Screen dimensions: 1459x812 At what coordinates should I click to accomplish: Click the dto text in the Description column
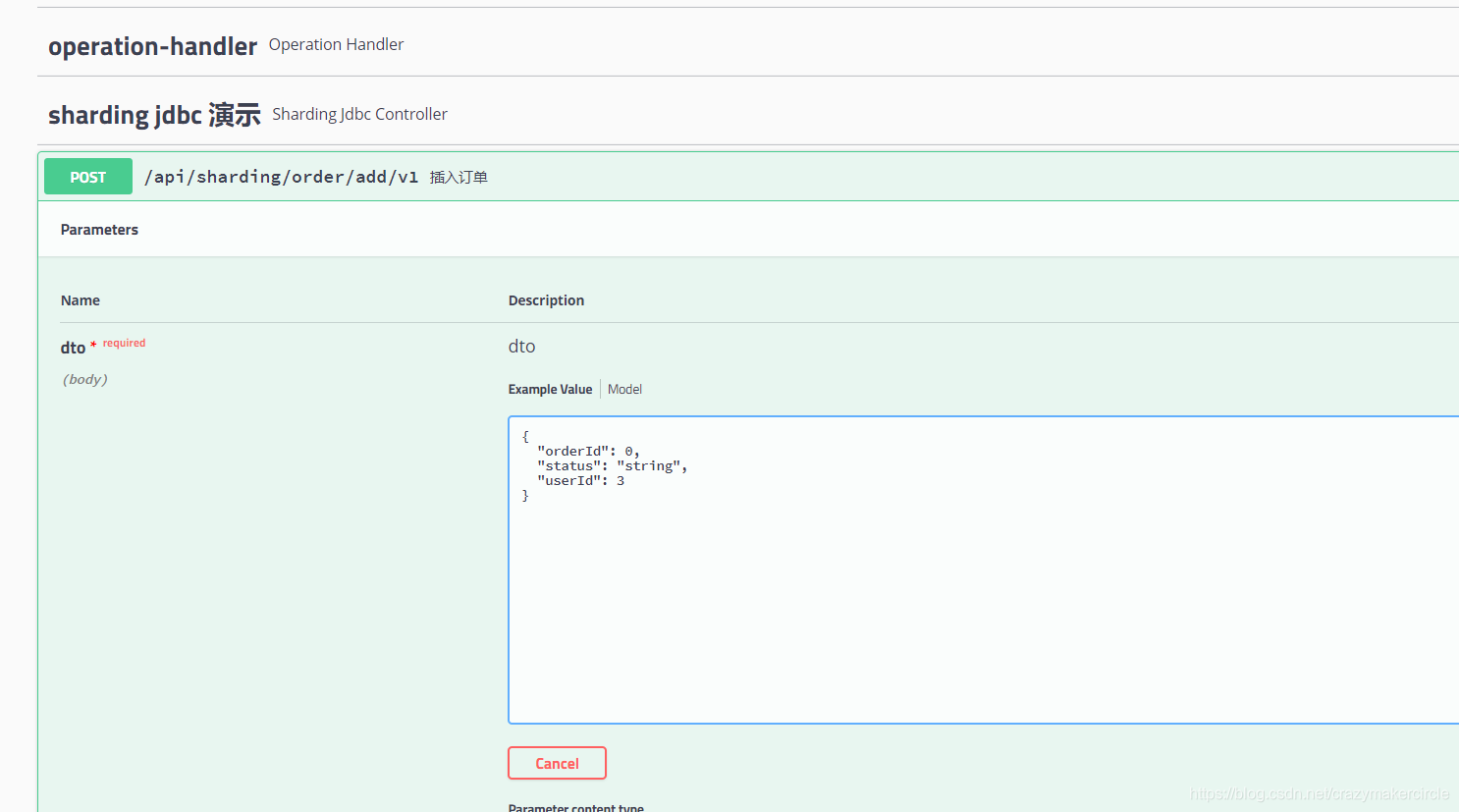521,347
